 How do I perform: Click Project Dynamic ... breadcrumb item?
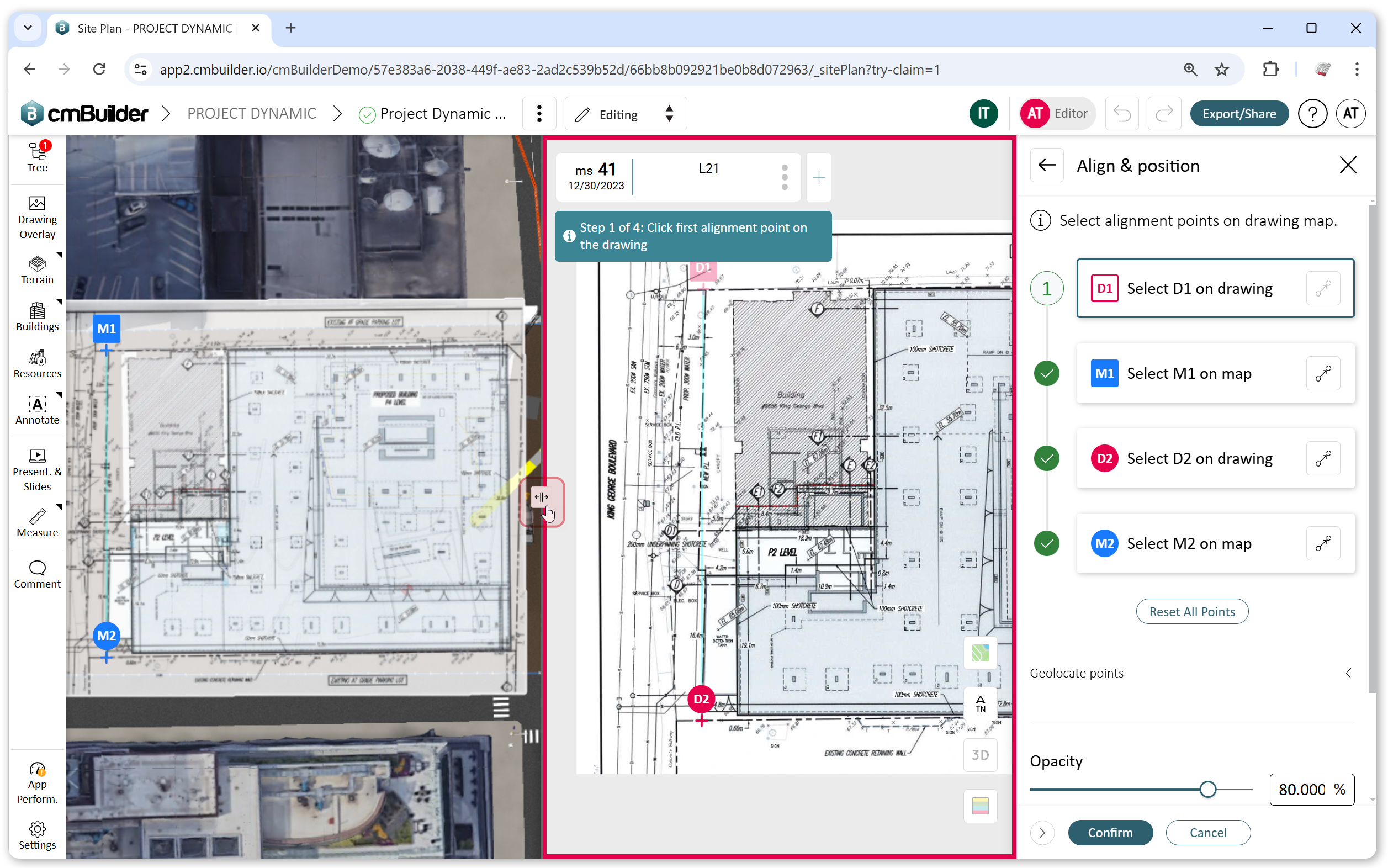tap(442, 114)
